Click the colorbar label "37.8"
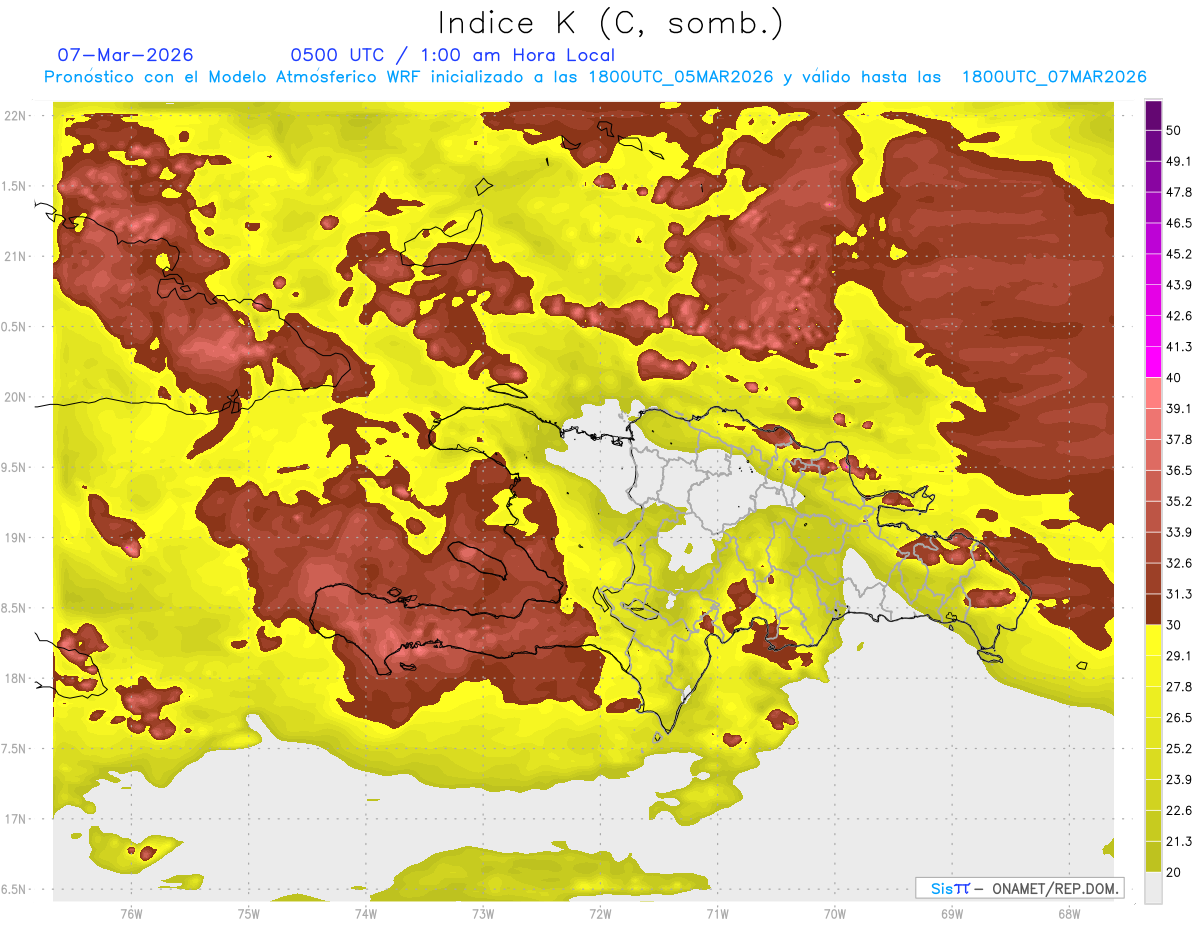 [x=1179, y=439]
